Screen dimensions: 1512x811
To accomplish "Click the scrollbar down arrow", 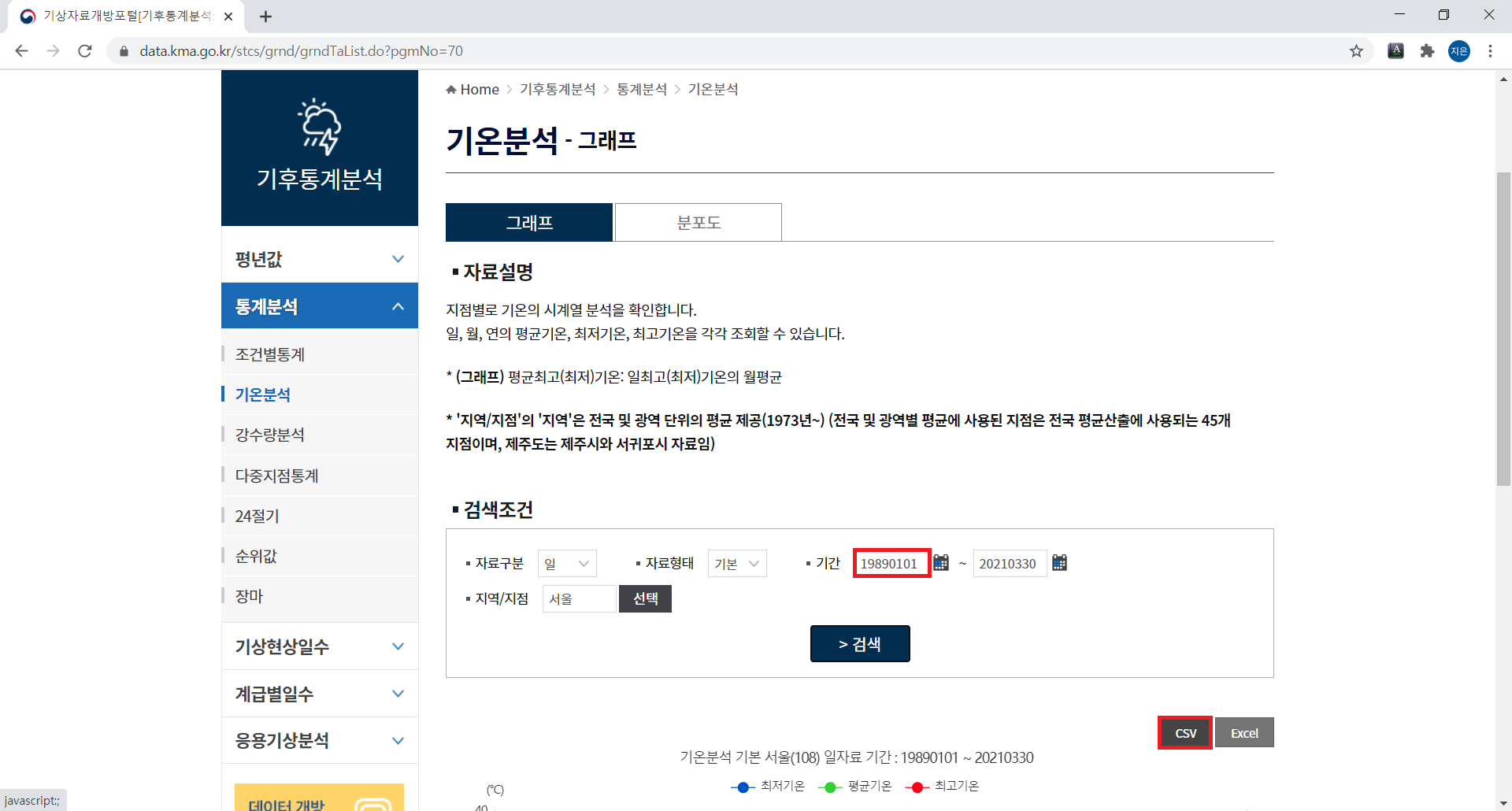I will 1503,803.
